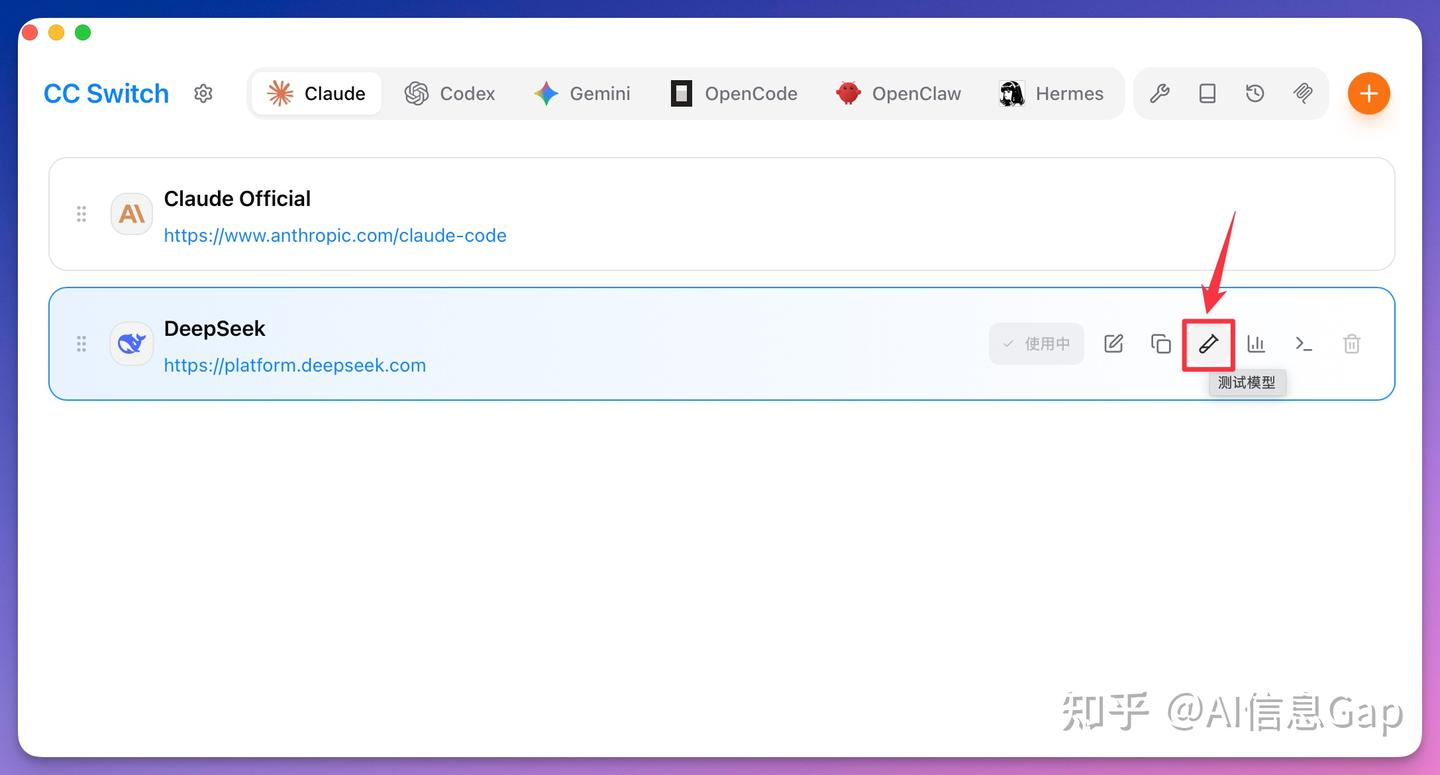Delete the DeepSeek provider
This screenshot has width=1440, height=775.
point(1352,344)
